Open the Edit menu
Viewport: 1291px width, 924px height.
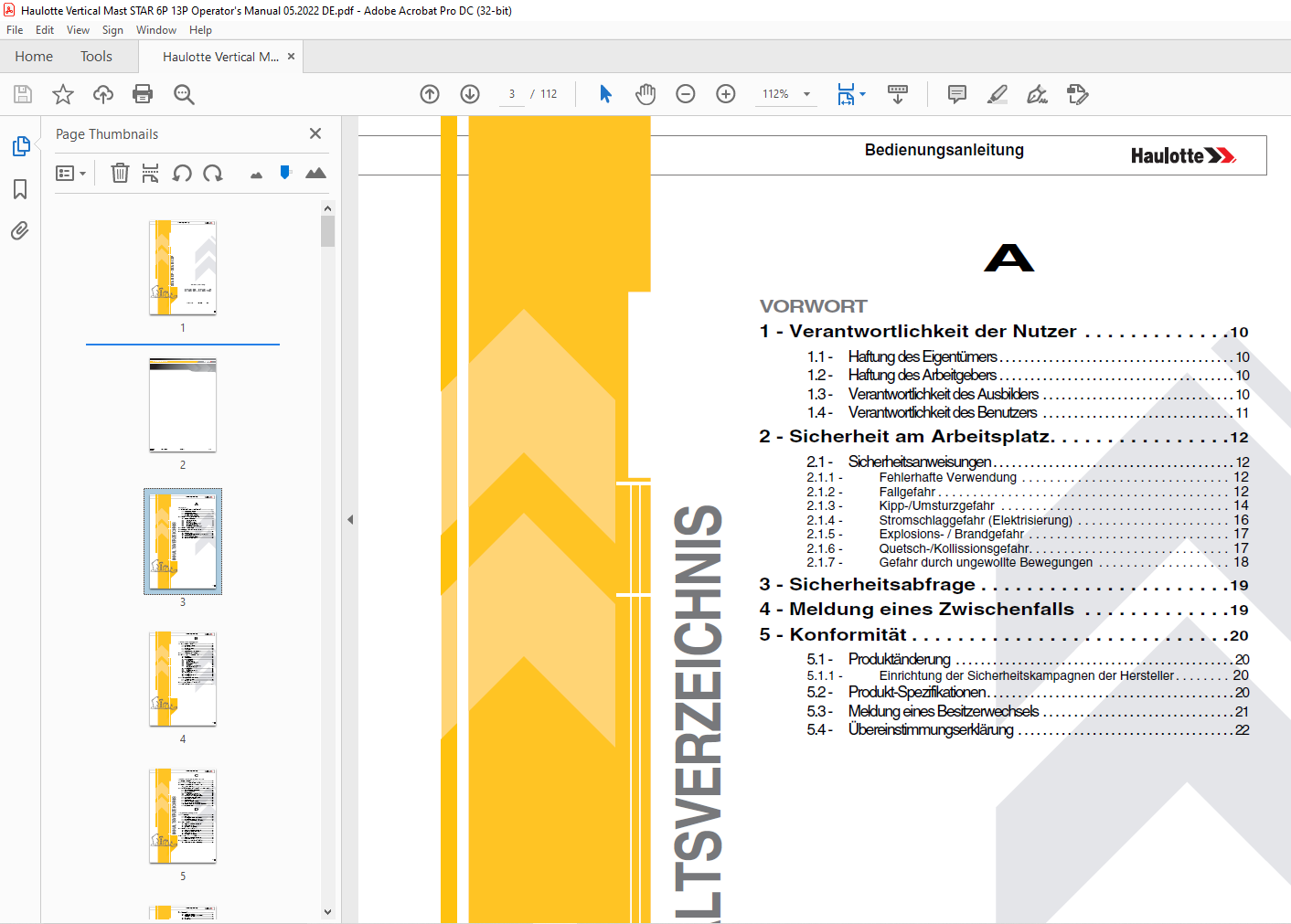coord(45,30)
